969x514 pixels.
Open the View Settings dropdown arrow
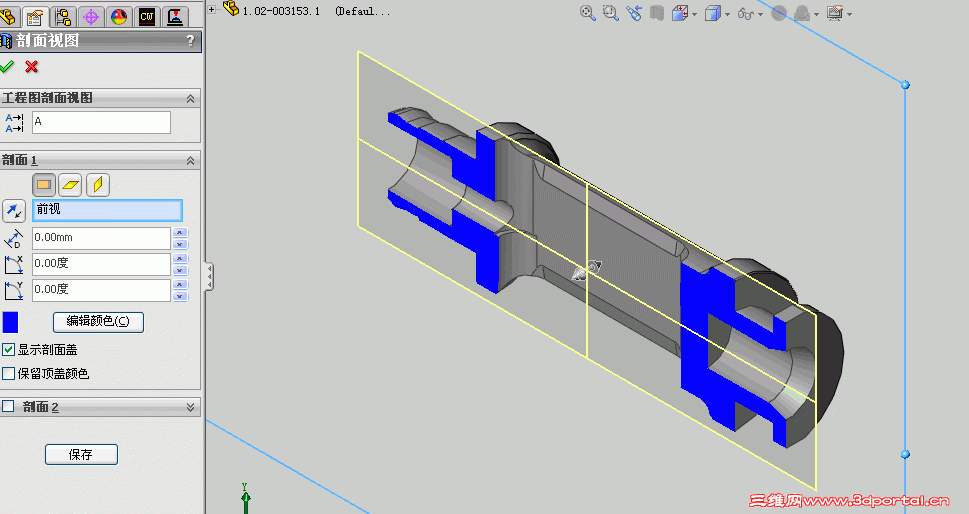(x=850, y=14)
